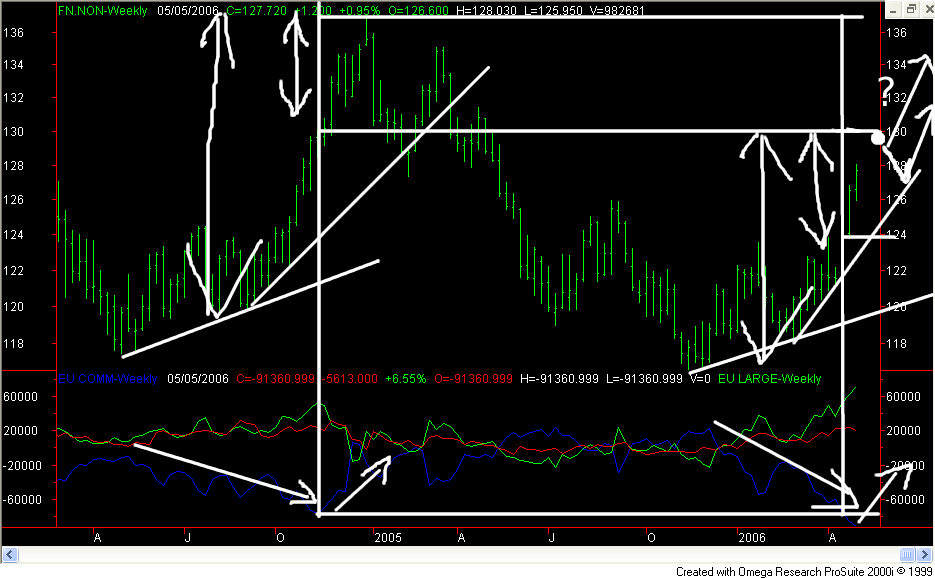
Task: Click the 2005 label on the time axis
Action: pyautogui.click(x=388, y=537)
